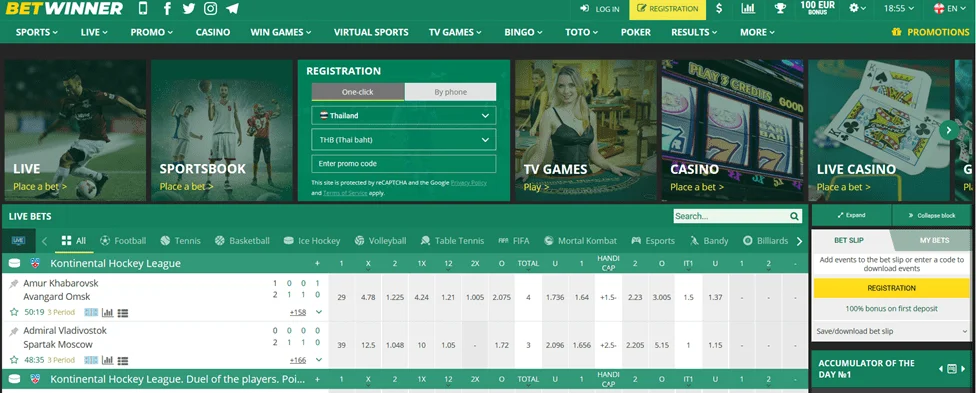Filter live bets by Football

point(123,240)
